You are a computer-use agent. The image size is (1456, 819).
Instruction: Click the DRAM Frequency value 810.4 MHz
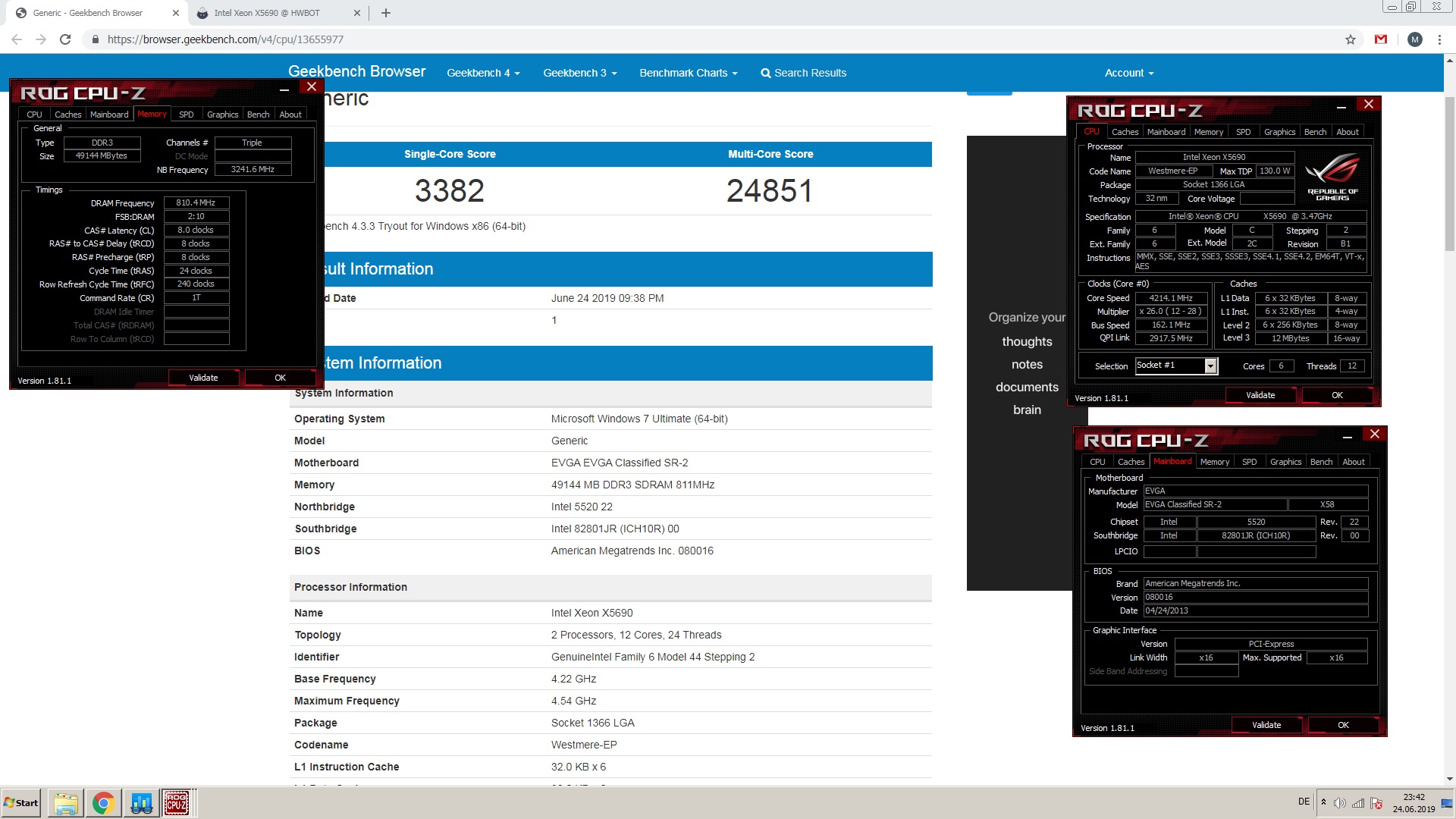pyautogui.click(x=196, y=202)
